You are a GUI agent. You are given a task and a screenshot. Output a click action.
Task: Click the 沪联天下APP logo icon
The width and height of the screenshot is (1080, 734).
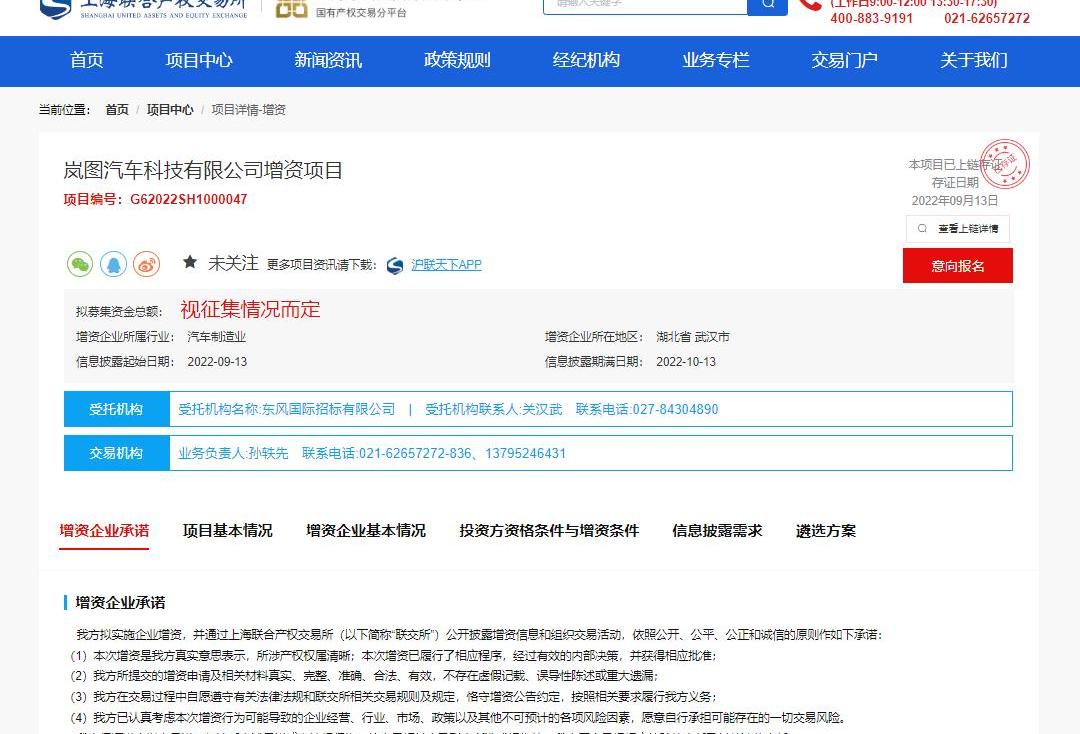(x=395, y=265)
